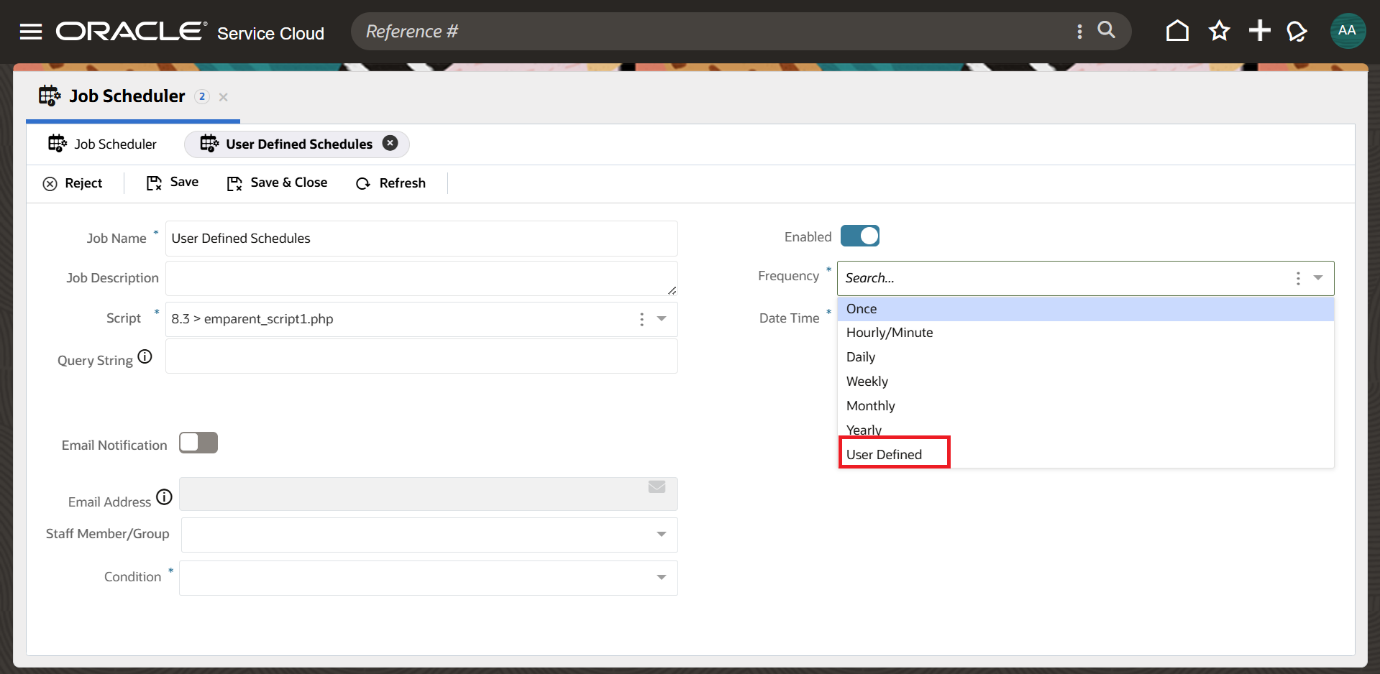Click the Job Description text area
The width and height of the screenshot is (1380, 674).
(x=421, y=278)
